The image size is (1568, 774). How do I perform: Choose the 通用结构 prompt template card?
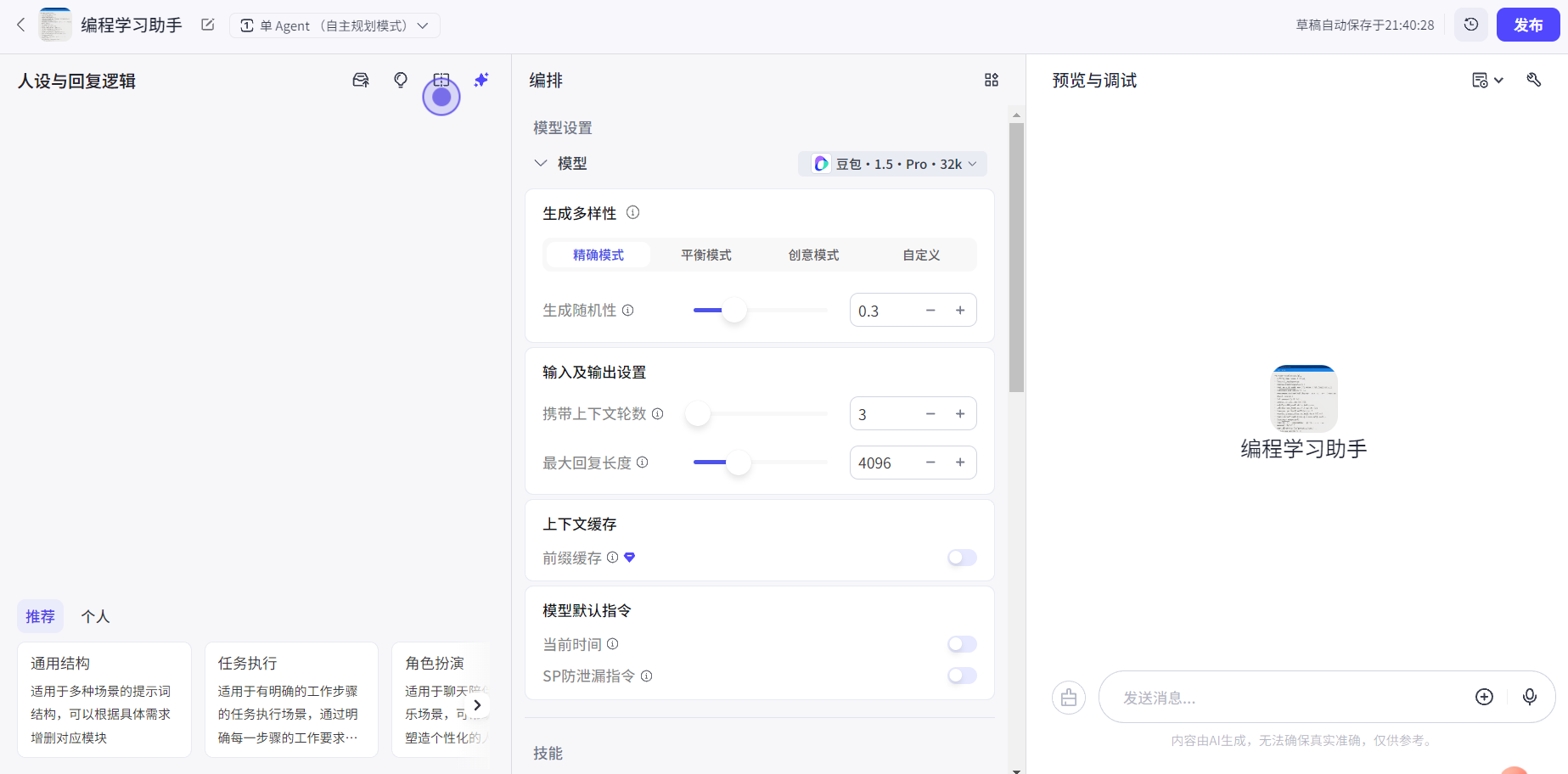(104, 699)
